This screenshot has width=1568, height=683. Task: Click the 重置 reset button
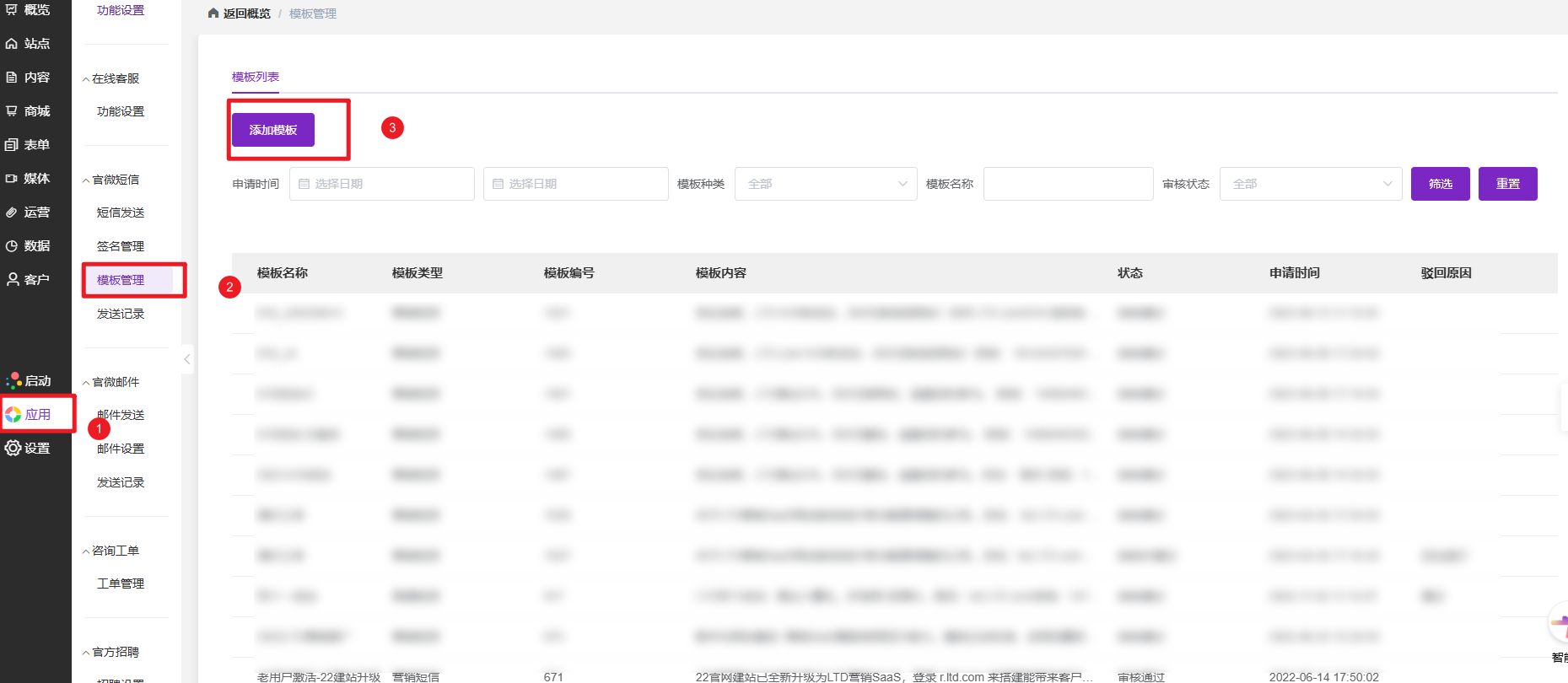[1507, 184]
